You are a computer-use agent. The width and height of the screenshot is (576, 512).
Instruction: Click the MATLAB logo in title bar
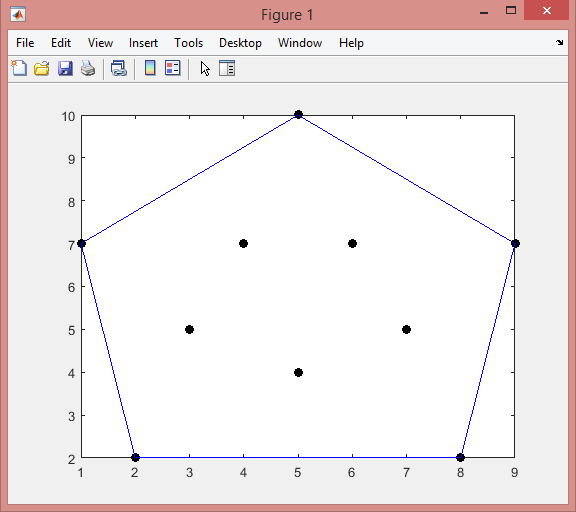pyautogui.click(x=18, y=15)
